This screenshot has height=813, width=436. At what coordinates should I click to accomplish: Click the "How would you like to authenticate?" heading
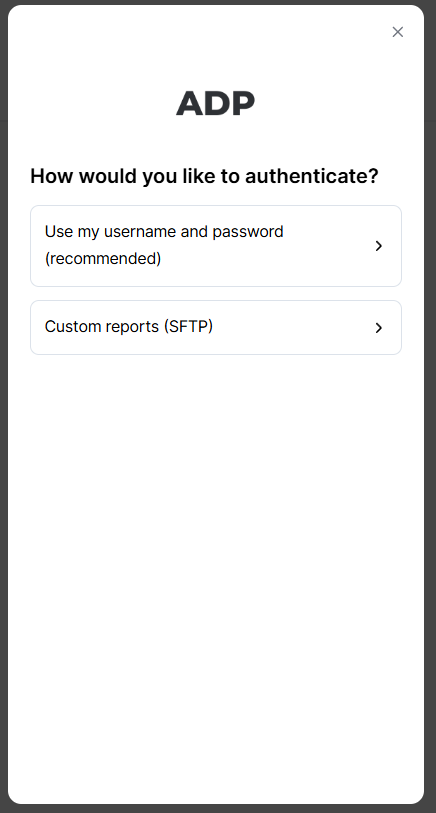click(x=204, y=176)
